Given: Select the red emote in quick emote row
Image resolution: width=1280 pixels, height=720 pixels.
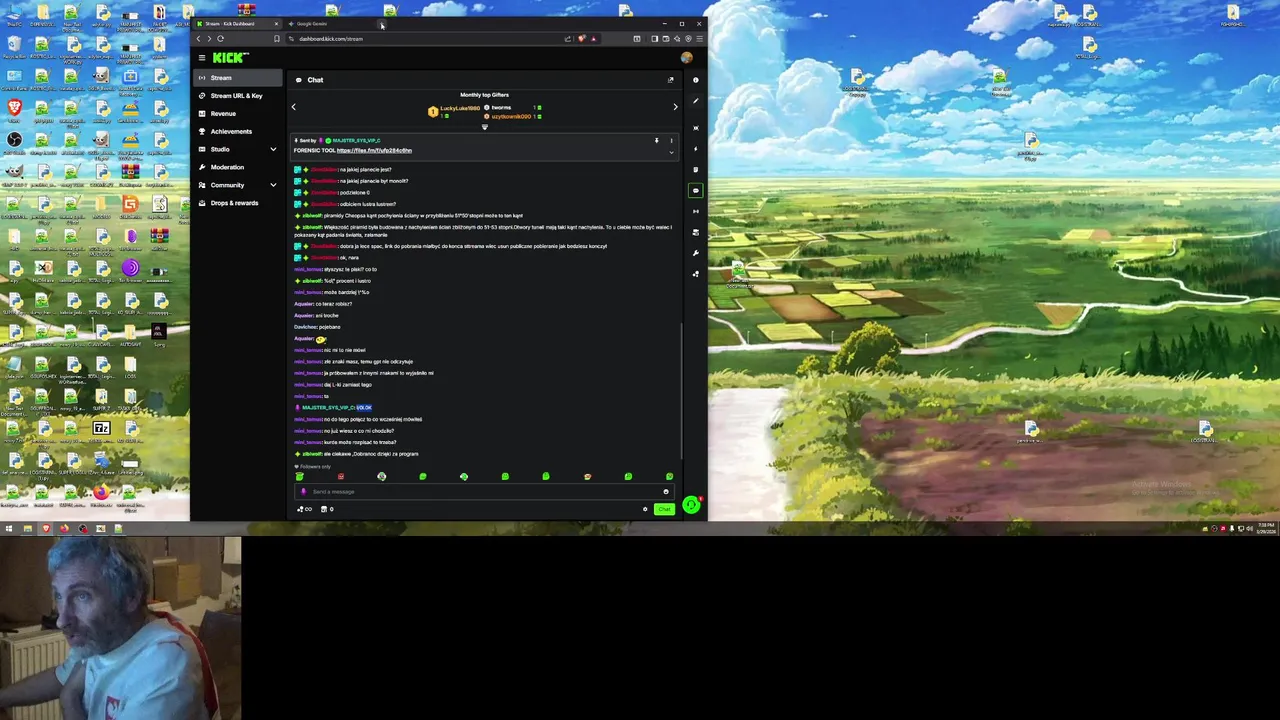Looking at the screenshot, I should 340,477.
